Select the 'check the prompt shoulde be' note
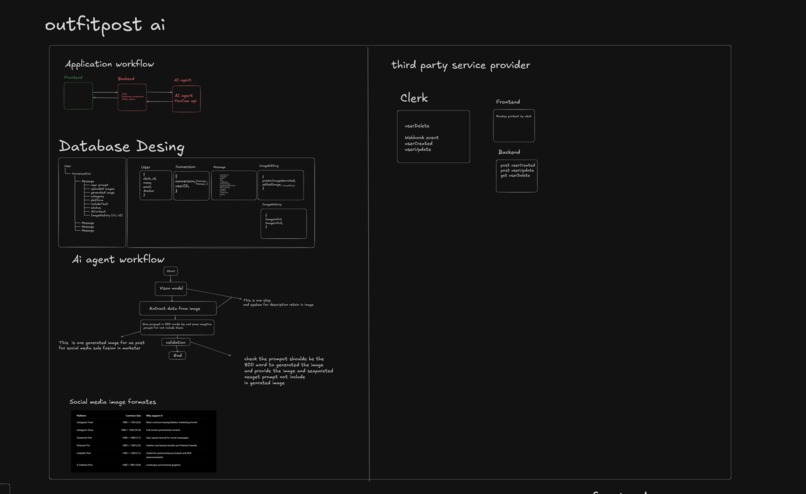Screen dimensions: 806x494 288,371
